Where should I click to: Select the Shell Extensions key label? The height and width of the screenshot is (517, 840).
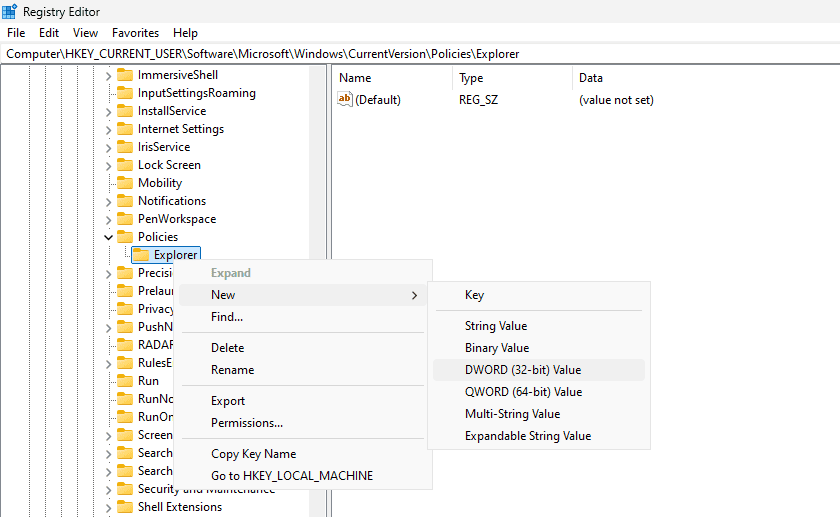coord(180,507)
